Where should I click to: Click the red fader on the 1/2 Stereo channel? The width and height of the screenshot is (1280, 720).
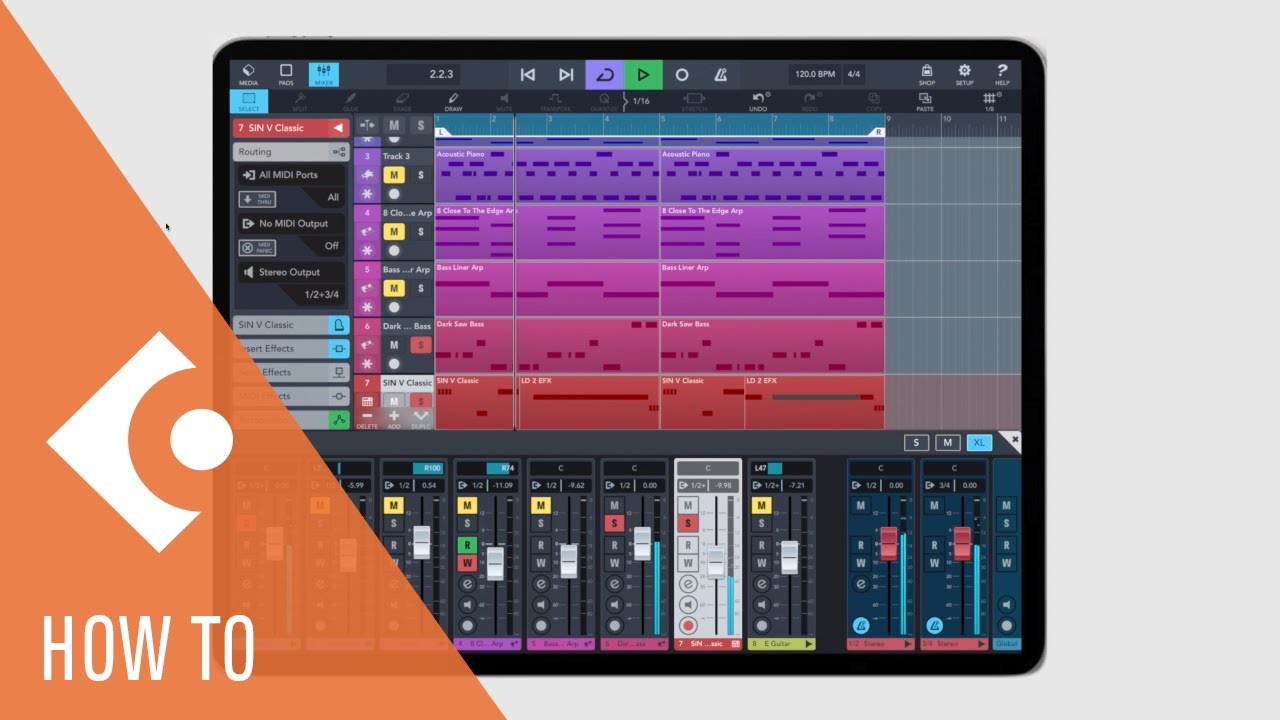pos(888,543)
